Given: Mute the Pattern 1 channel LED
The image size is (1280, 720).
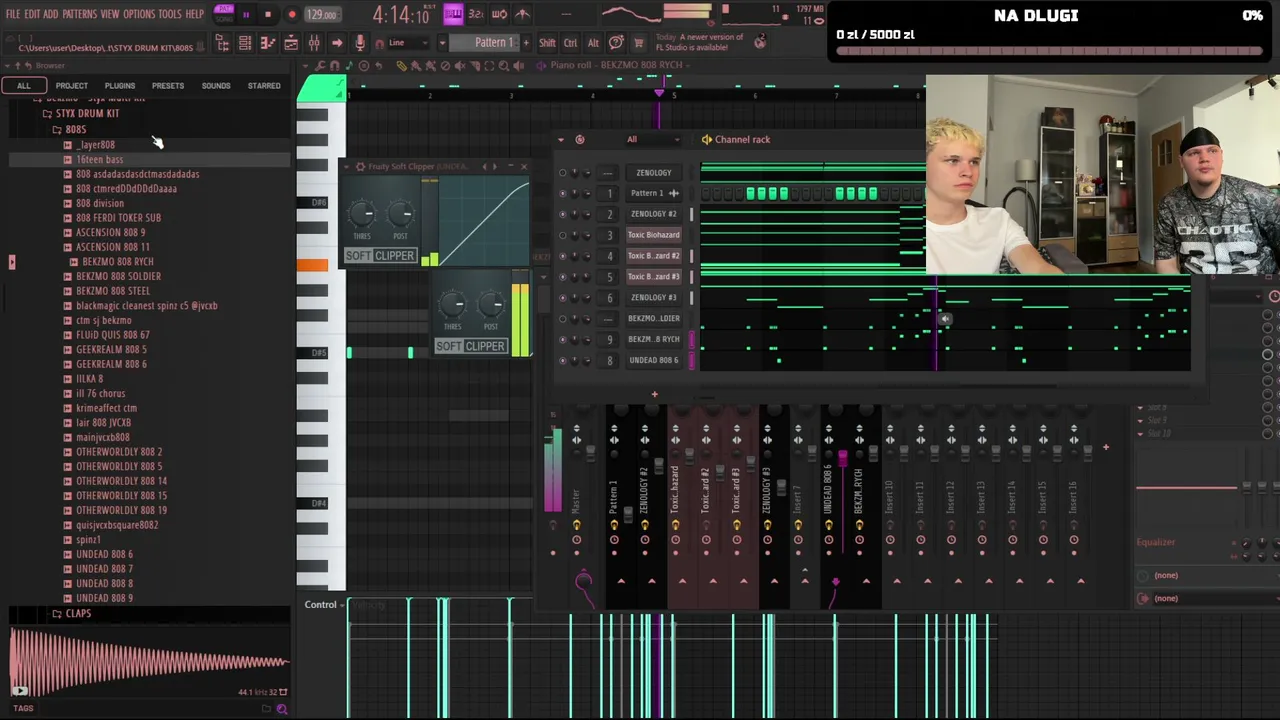Looking at the screenshot, I should pos(562,193).
